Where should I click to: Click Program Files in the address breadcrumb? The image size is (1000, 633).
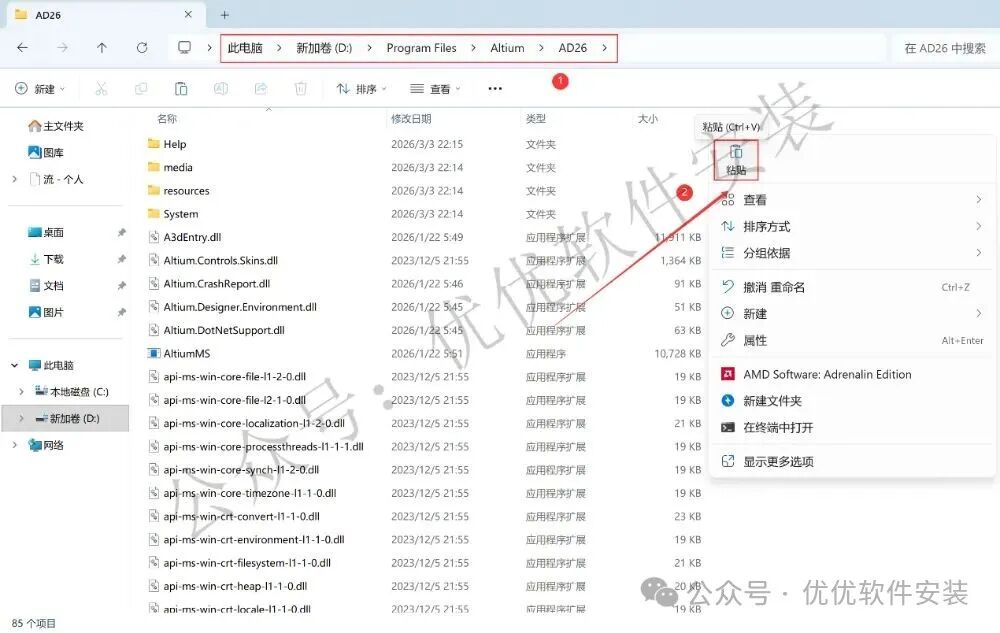(x=422, y=48)
